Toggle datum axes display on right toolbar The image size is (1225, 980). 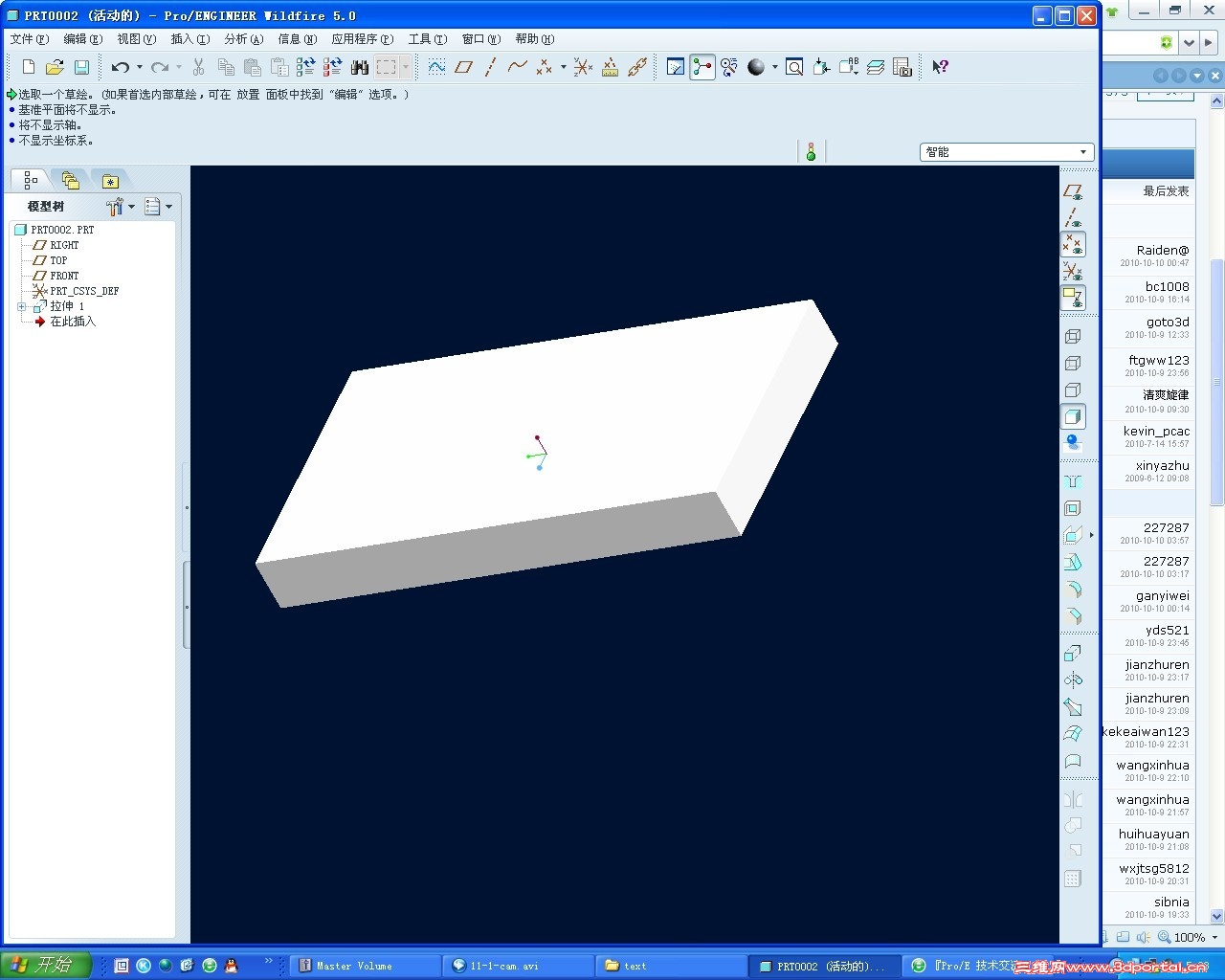pyautogui.click(x=1073, y=218)
